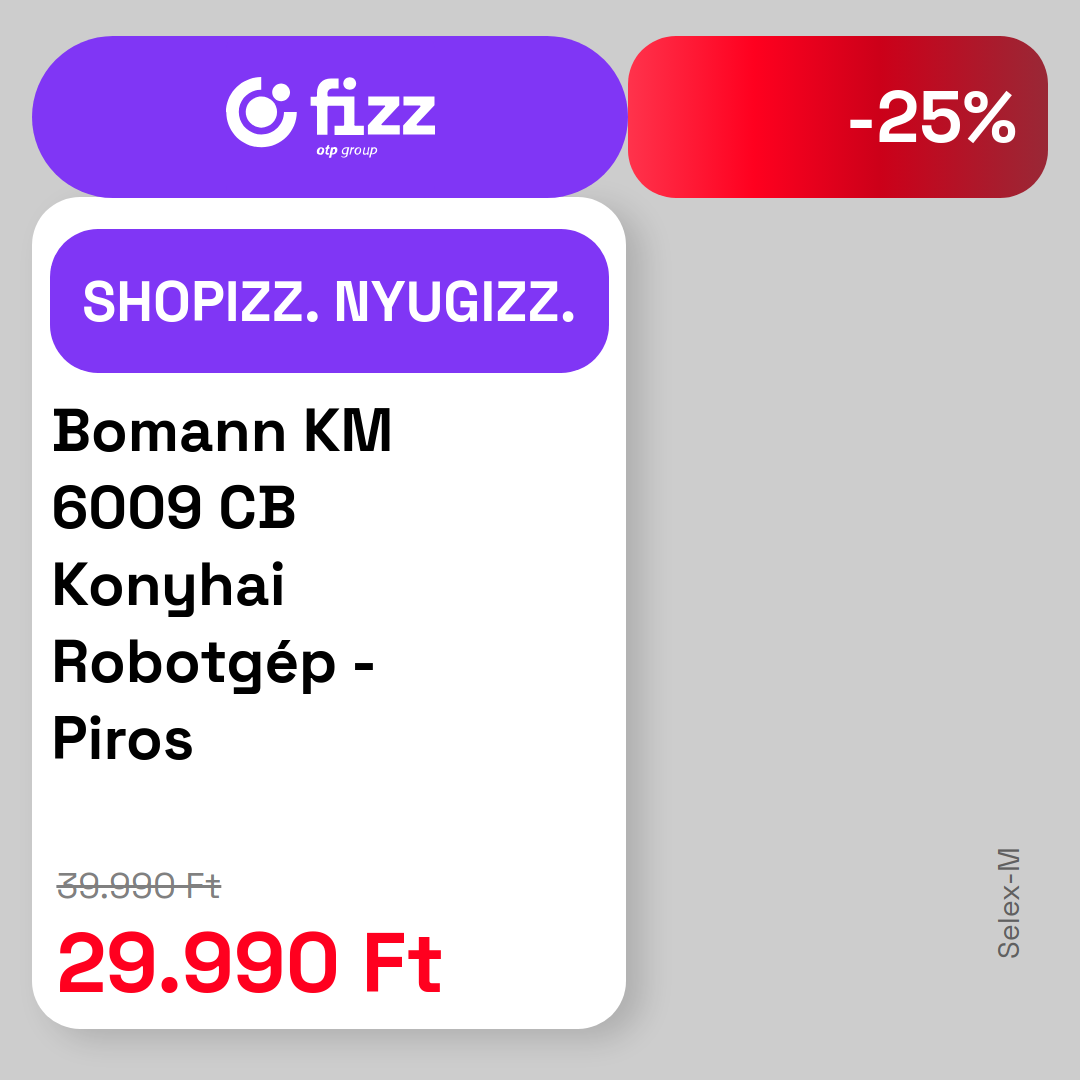Viewport: 1080px width, 1080px height.
Task: Click the SHOPIZZ. NYUGIZZ. purple banner
Action: click(329, 301)
